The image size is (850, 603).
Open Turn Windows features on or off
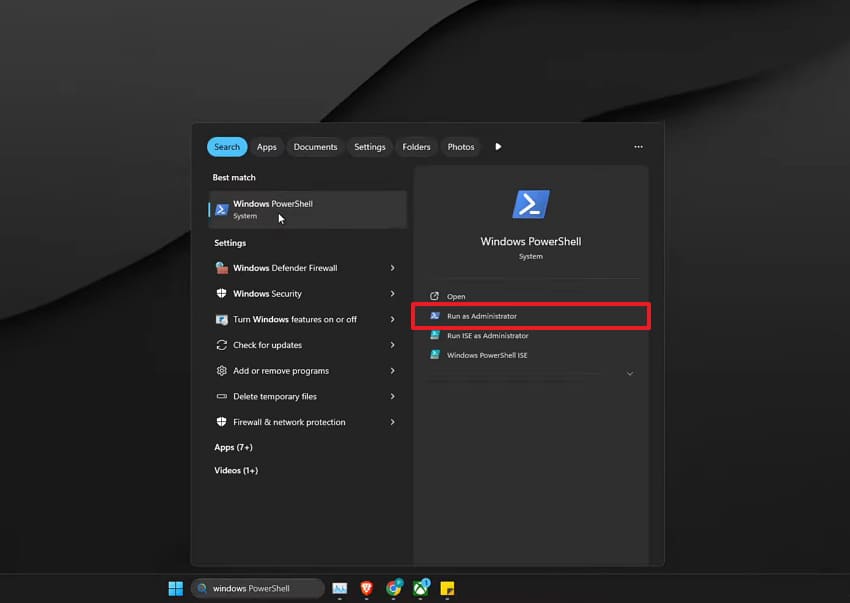point(308,319)
